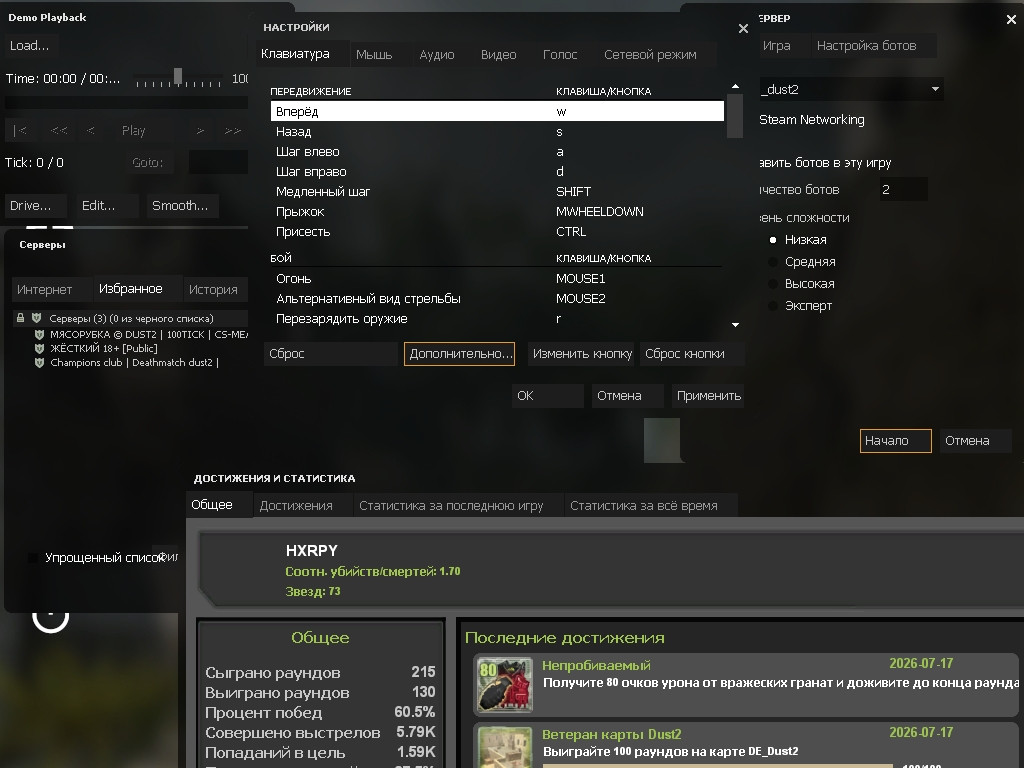This screenshot has height=768, width=1024.
Task: Step forward with the > demo button
Action: [x=200, y=131]
